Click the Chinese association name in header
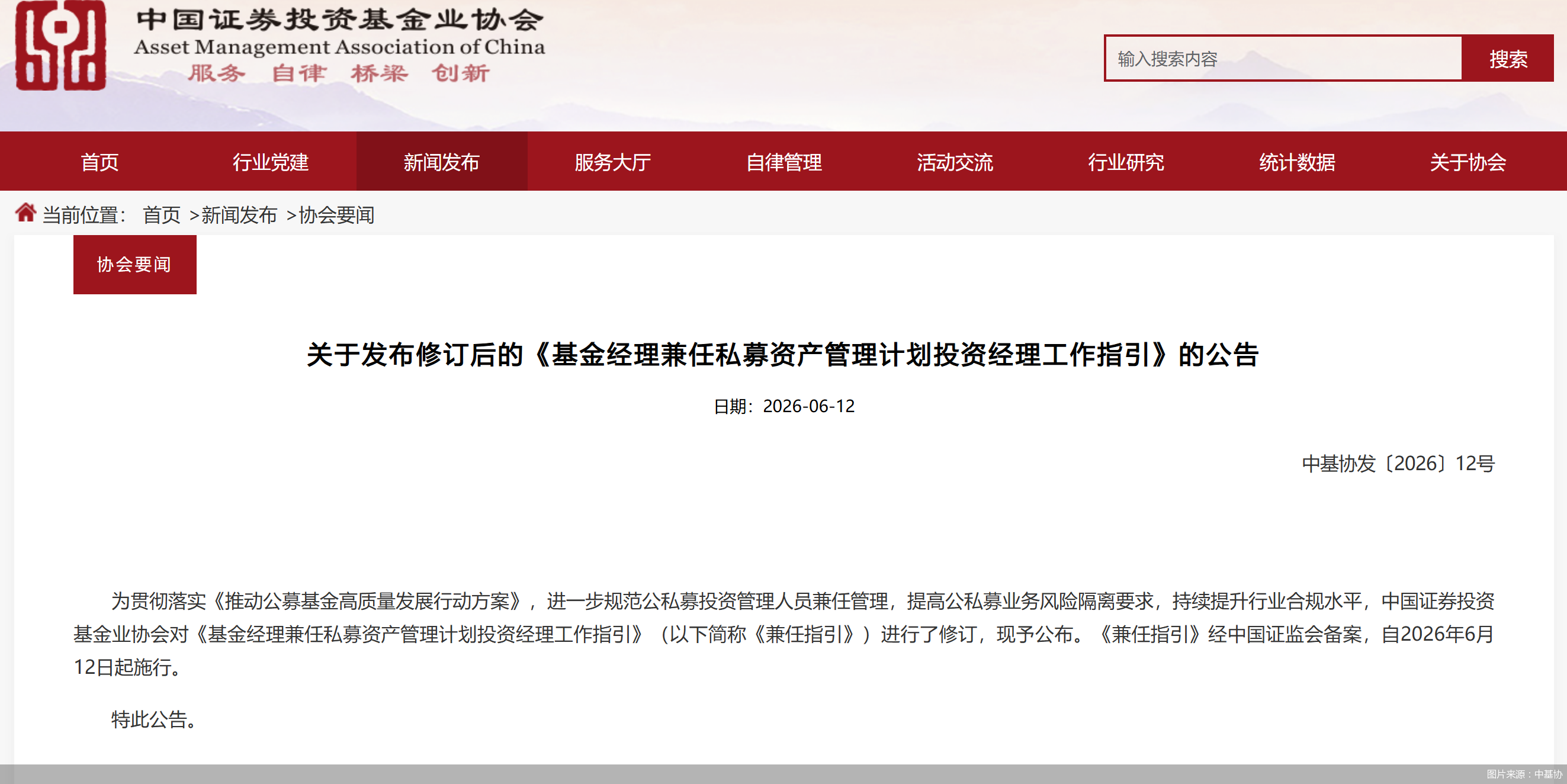 339,20
